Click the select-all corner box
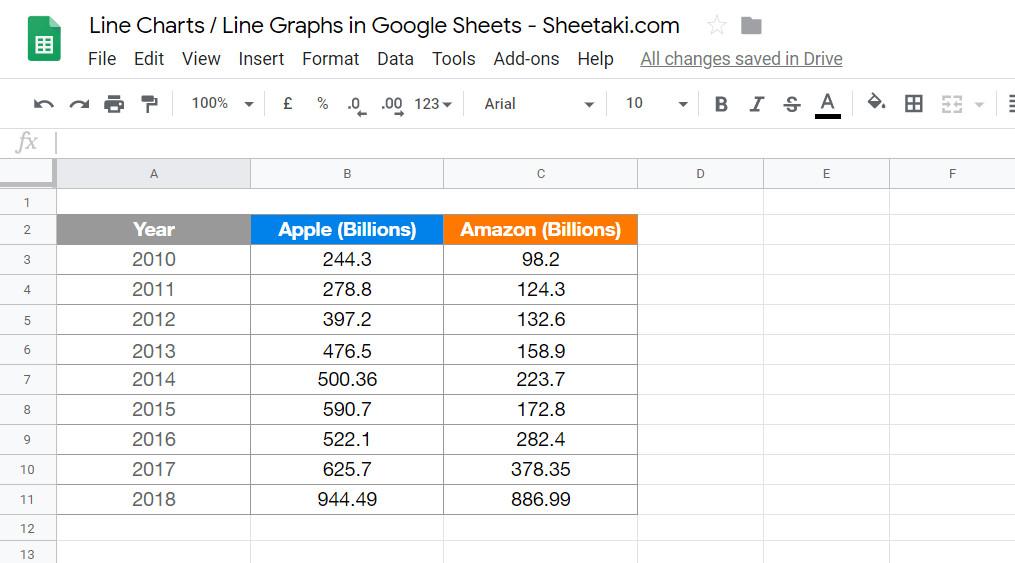The height and width of the screenshot is (563, 1015). click(27, 173)
